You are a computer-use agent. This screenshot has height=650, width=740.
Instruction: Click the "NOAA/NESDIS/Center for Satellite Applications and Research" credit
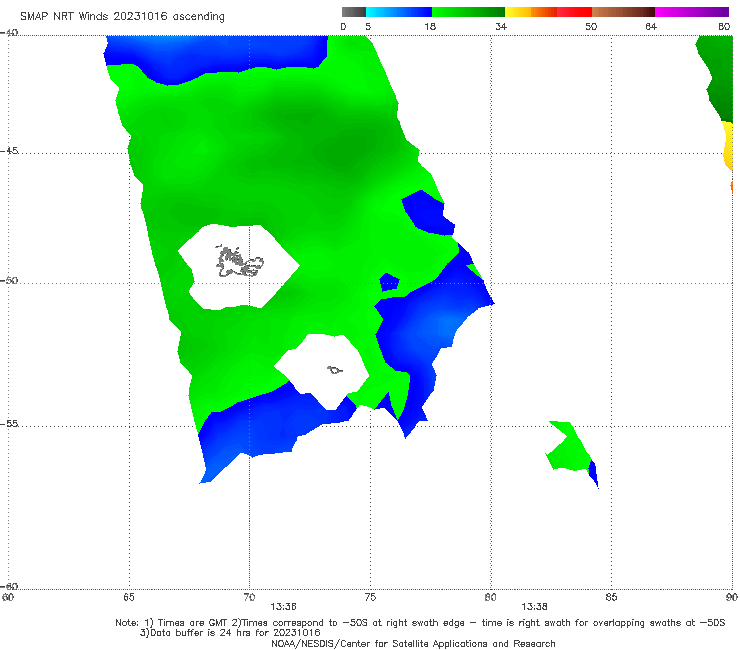pyautogui.click(x=413, y=643)
